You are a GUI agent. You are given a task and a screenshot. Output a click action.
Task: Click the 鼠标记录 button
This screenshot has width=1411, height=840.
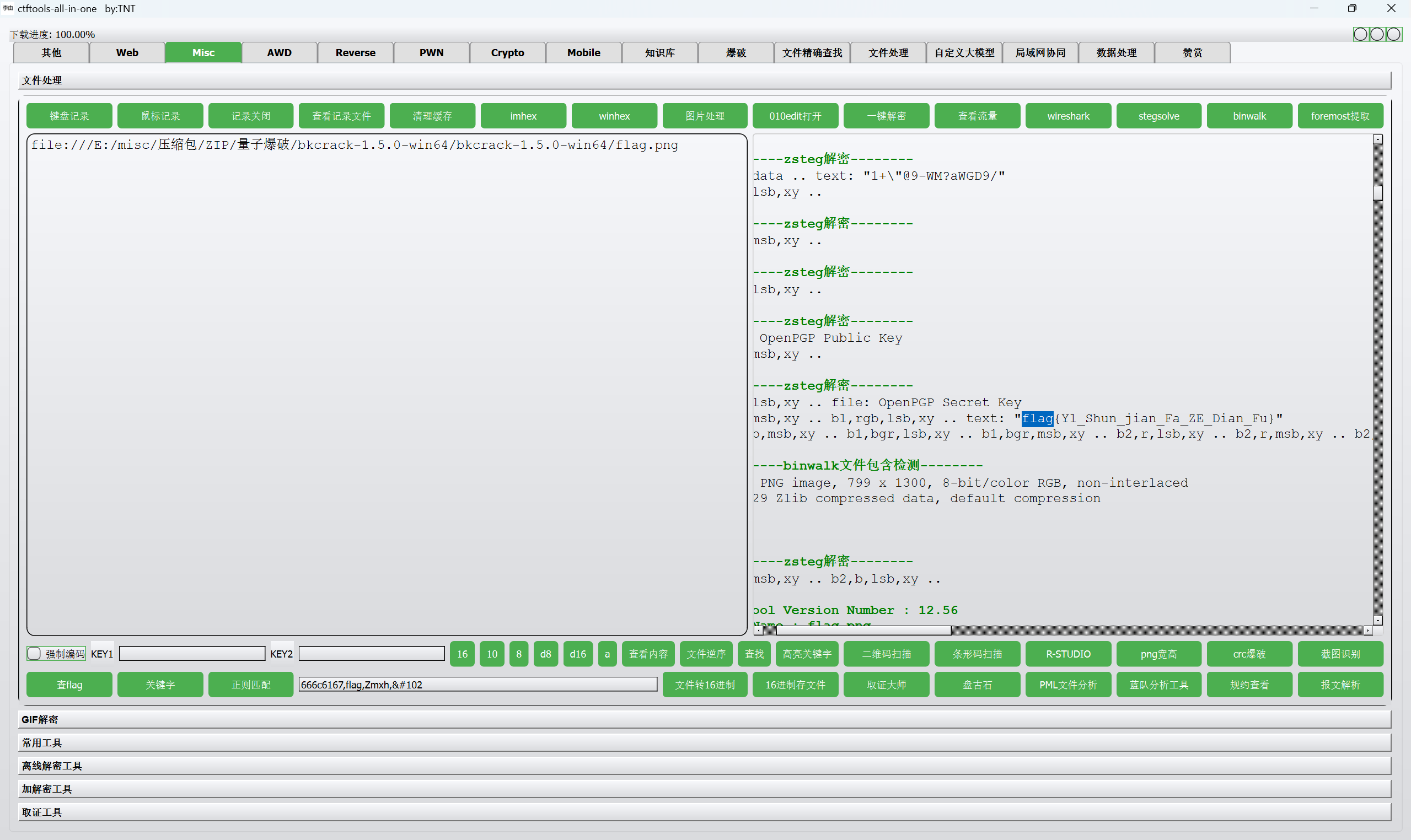click(x=160, y=116)
